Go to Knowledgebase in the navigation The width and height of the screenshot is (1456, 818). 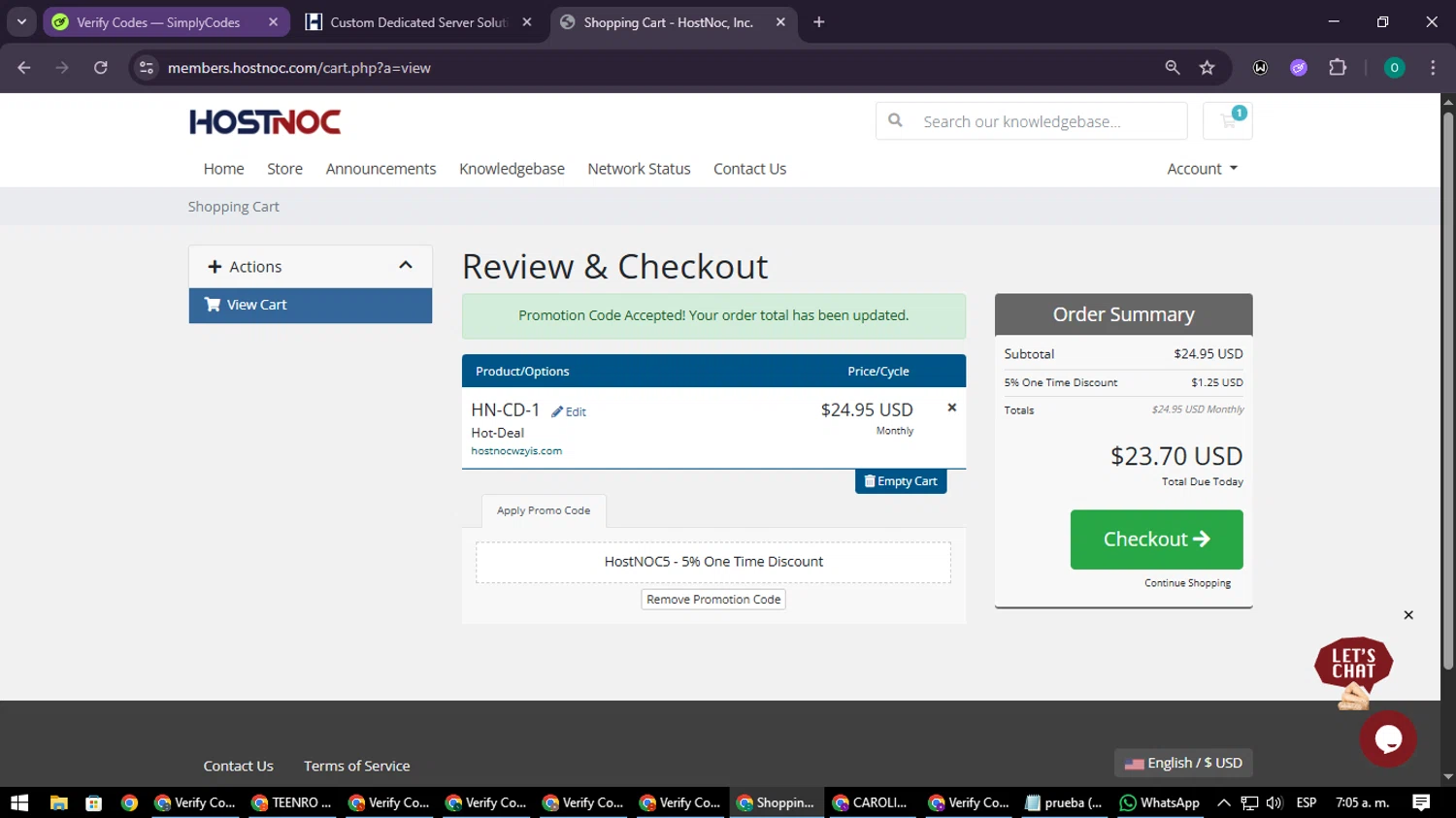(512, 169)
